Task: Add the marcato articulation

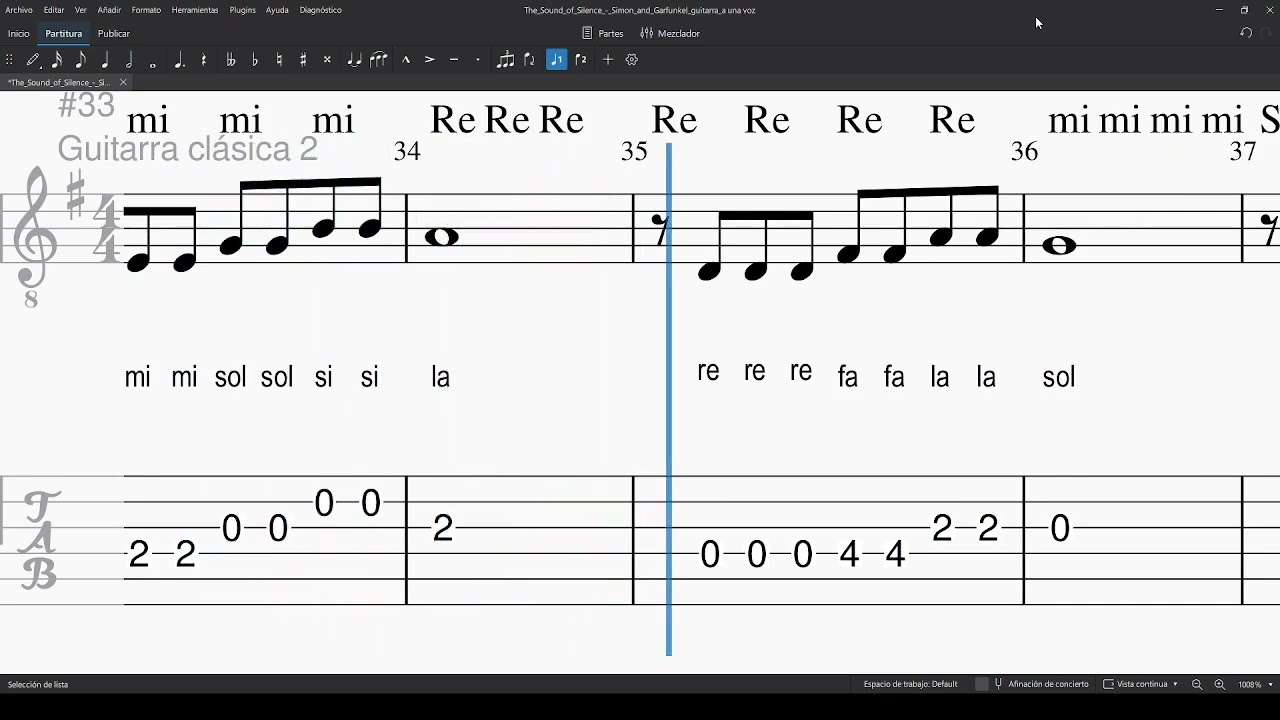Action: click(406, 60)
